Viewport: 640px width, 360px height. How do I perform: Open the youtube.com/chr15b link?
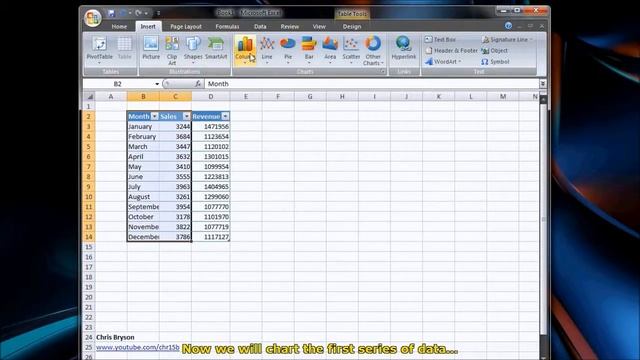coord(138,347)
